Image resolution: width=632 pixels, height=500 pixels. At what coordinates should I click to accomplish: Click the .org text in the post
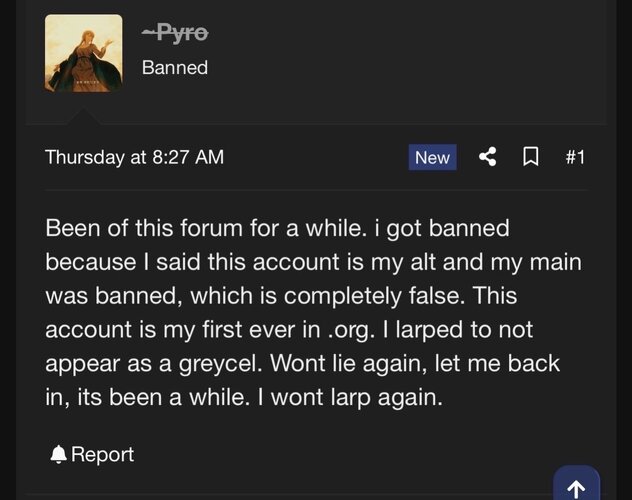point(348,330)
